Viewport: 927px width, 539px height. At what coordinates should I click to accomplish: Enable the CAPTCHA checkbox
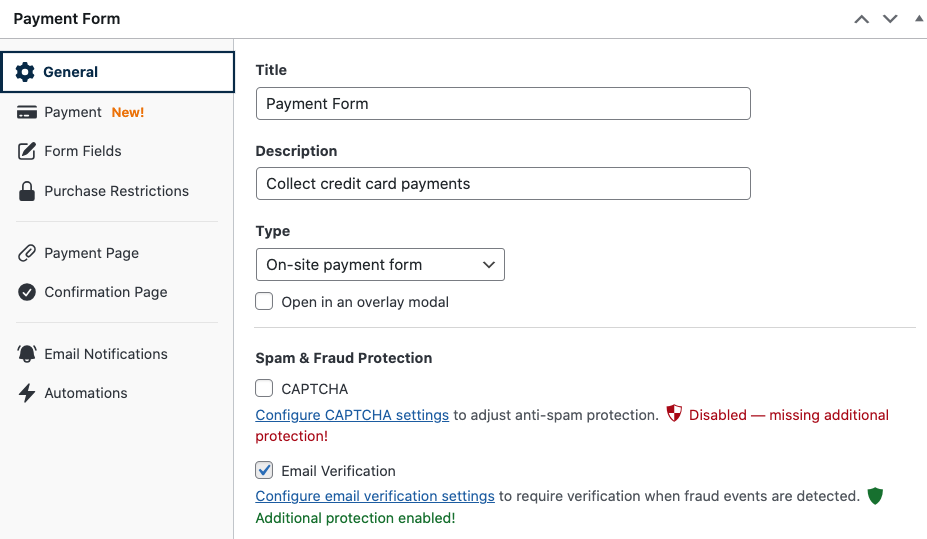264,388
